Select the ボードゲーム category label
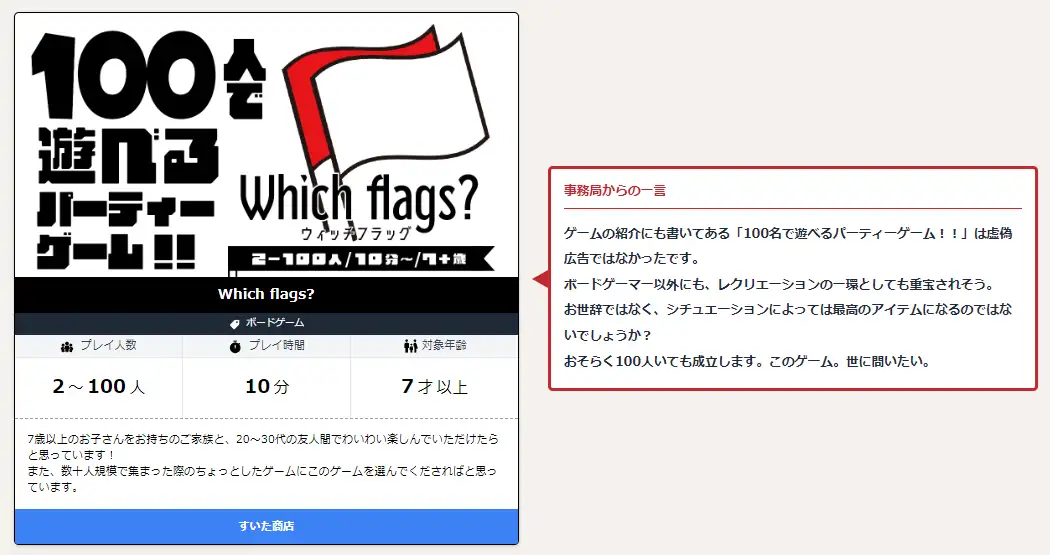Viewport: 1050px width, 555px height. click(275, 323)
